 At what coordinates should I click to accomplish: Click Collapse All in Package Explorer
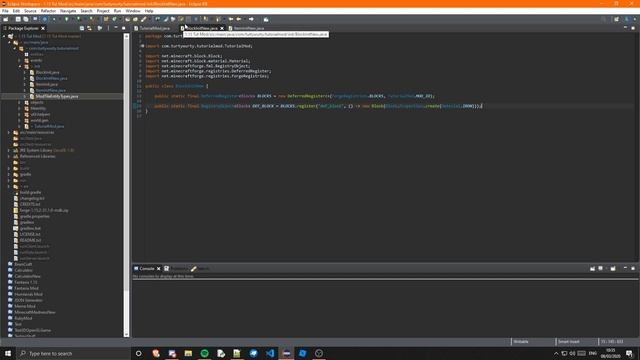pyautogui.click(x=82, y=28)
